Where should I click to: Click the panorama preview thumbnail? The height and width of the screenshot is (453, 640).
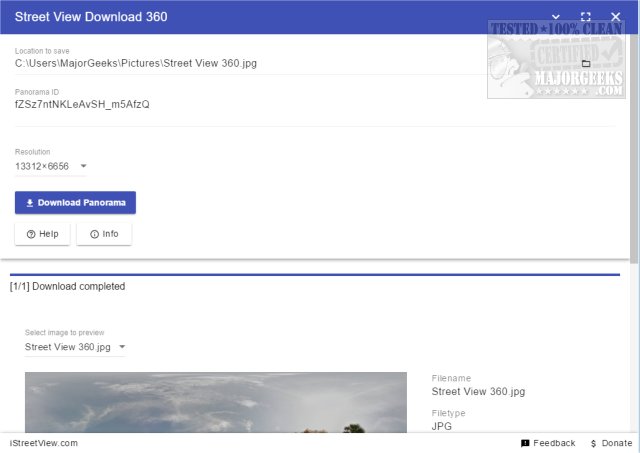216,402
